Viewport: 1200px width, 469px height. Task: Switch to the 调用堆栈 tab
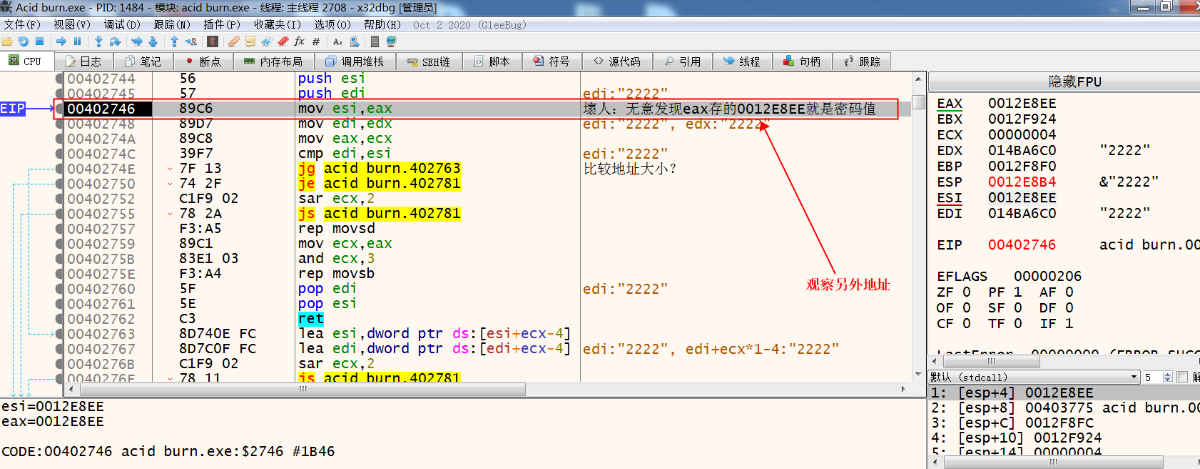click(353, 61)
